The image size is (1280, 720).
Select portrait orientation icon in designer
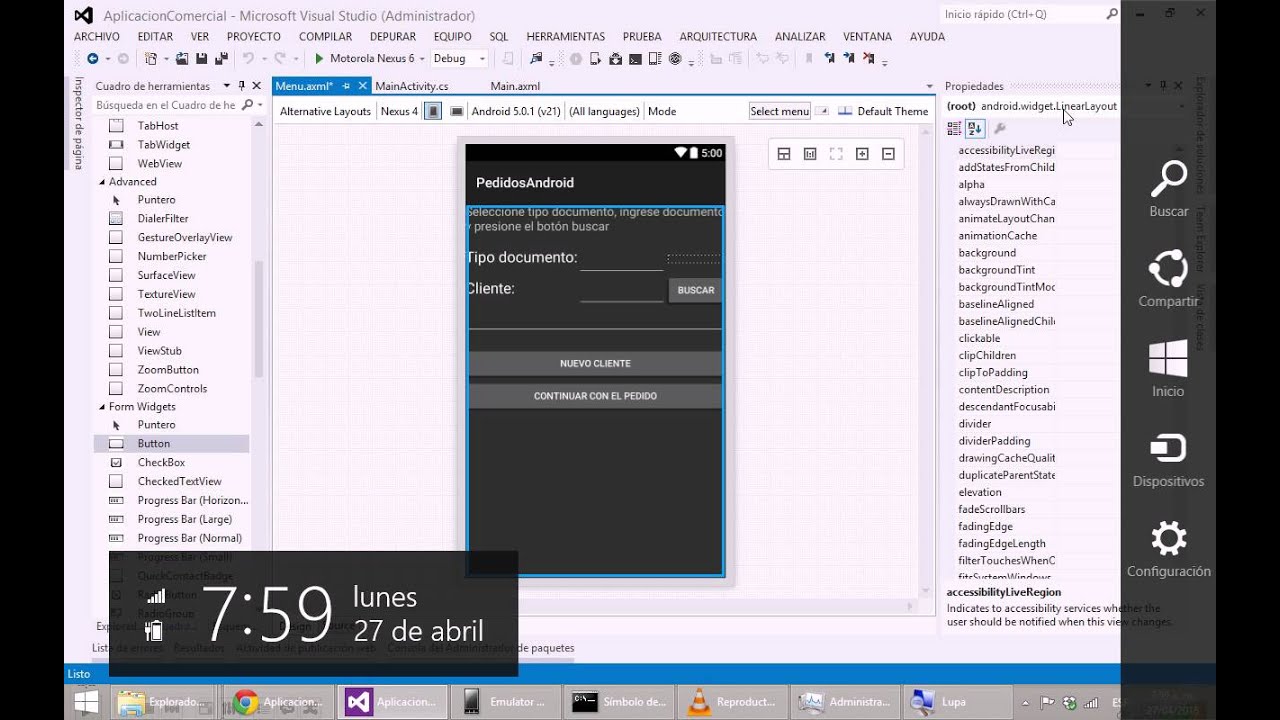433,111
